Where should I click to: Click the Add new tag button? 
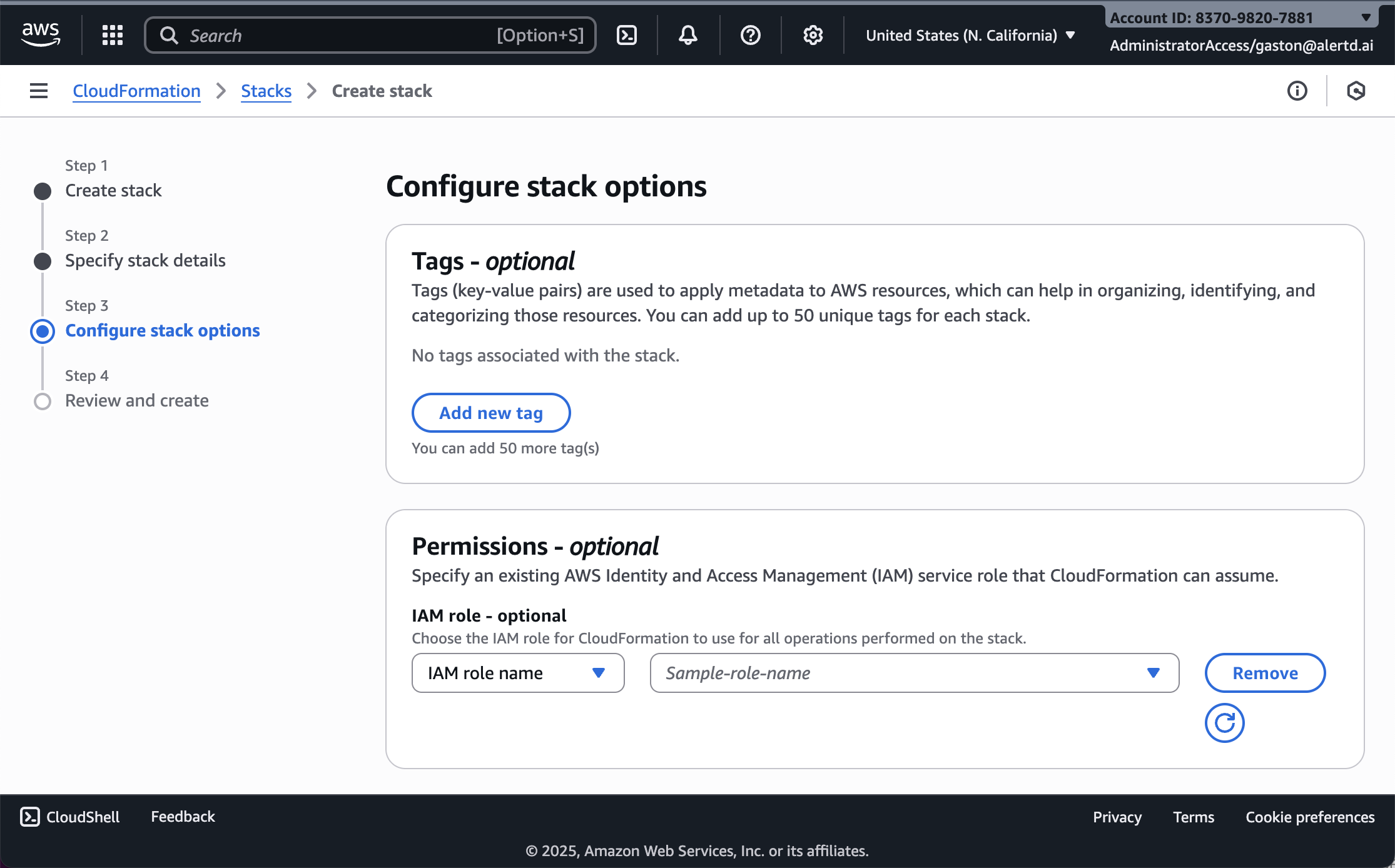[x=490, y=413]
